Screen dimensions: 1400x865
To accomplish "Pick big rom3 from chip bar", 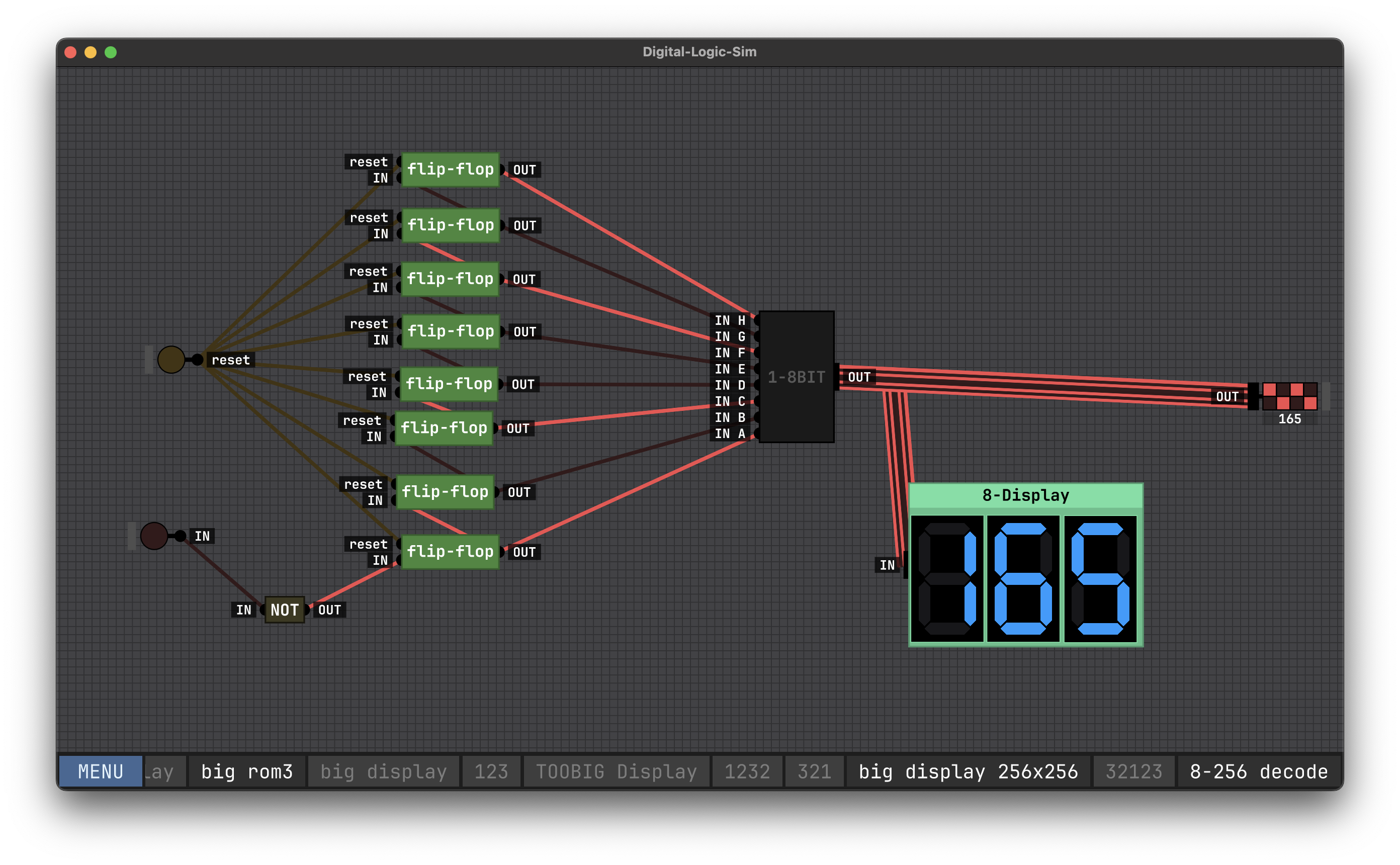I will pyautogui.click(x=247, y=771).
